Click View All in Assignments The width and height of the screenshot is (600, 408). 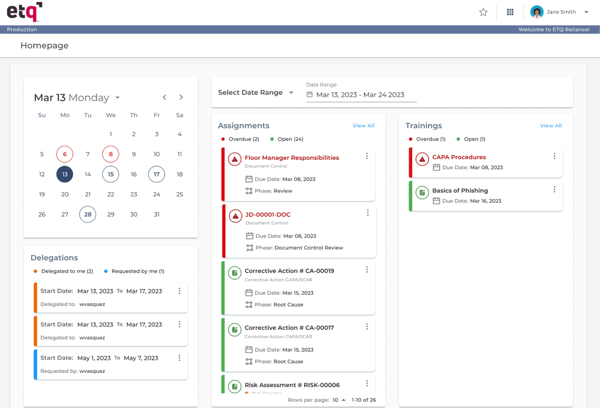coord(363,126)
